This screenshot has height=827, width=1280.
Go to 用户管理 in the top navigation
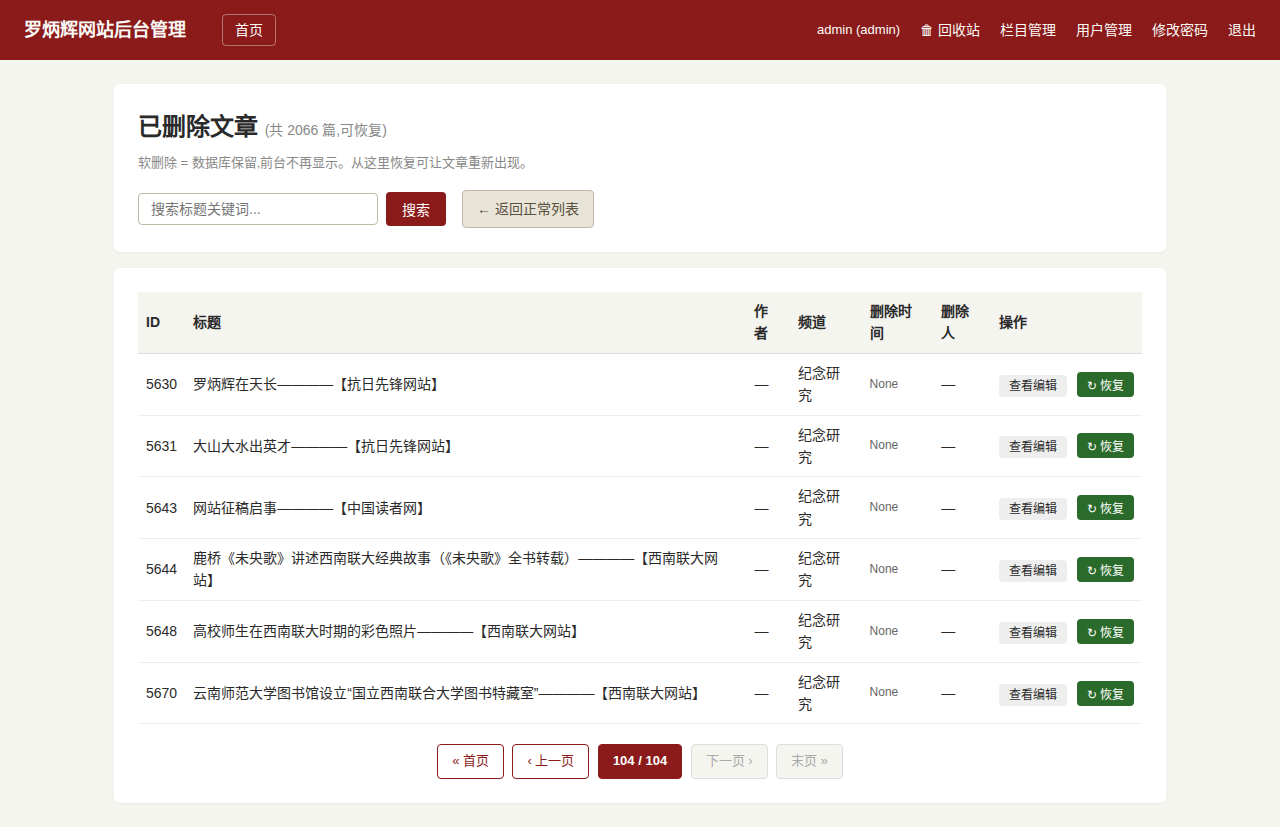(x=1104, y=30)
